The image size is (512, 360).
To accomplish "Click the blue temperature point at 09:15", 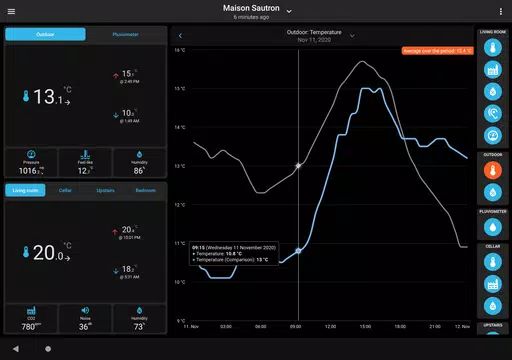I will point(298,251).
